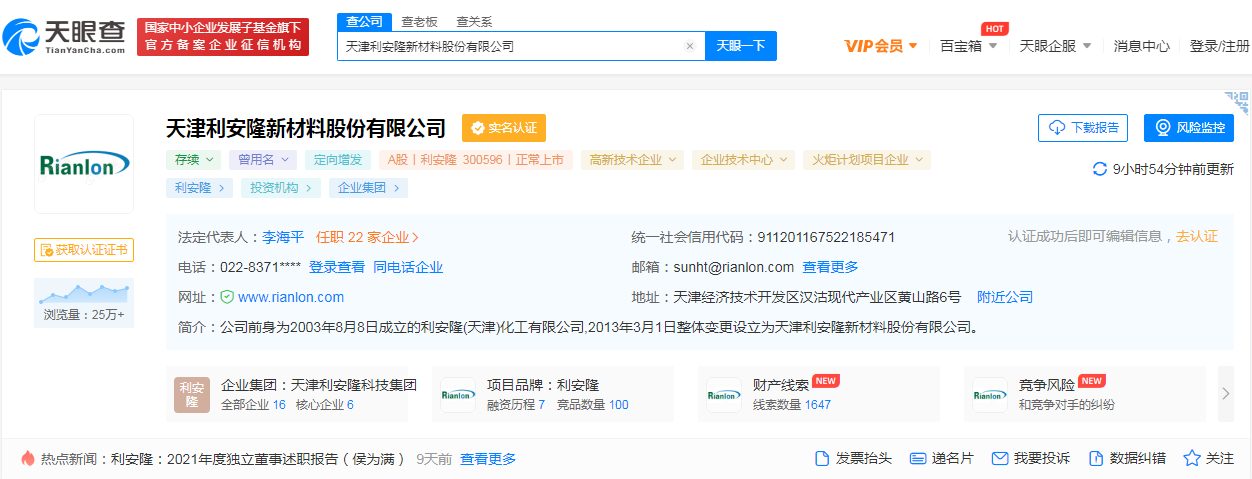The image size is (1252, 479).
Task: Click the right arrow to show more cards
Action: pyautogui.click(x=1225, y=393)
